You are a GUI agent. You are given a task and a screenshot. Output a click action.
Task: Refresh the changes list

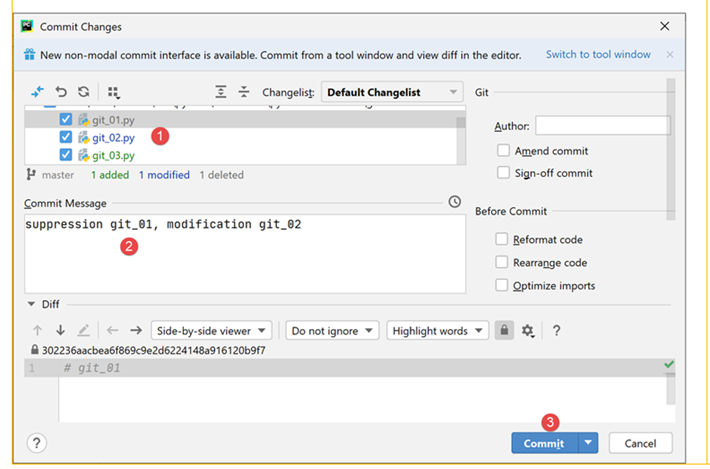point(83,92)
